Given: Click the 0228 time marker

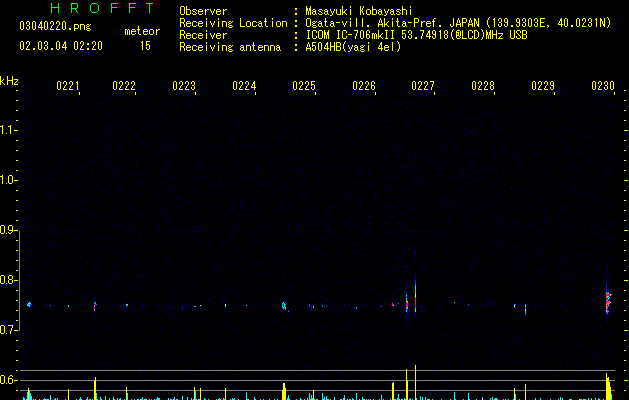Looking at the screenshot, I should click(483, 86).
